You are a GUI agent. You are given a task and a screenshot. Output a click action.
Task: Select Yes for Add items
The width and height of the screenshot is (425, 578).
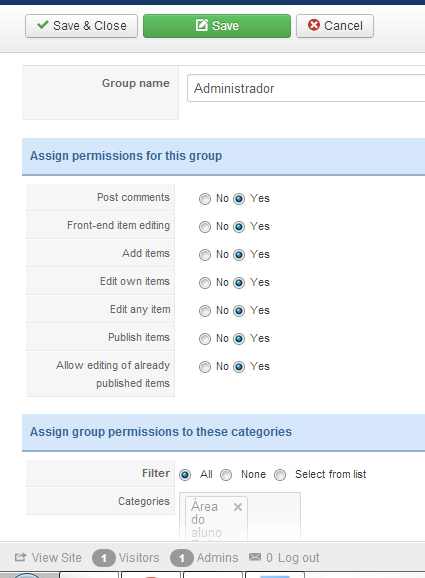(239, 255)
